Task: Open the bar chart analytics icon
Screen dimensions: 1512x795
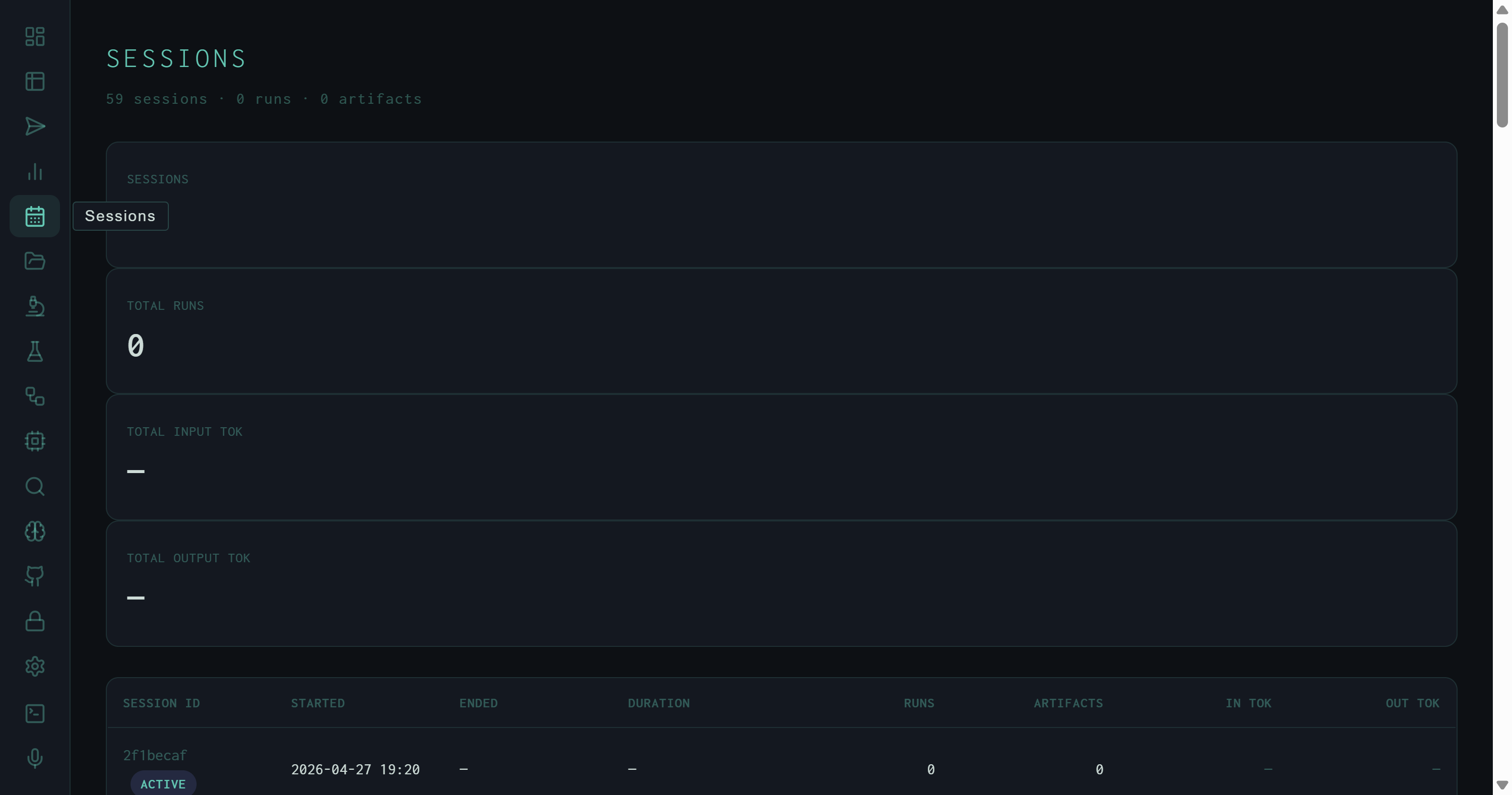Action: (x=35, y=171)
